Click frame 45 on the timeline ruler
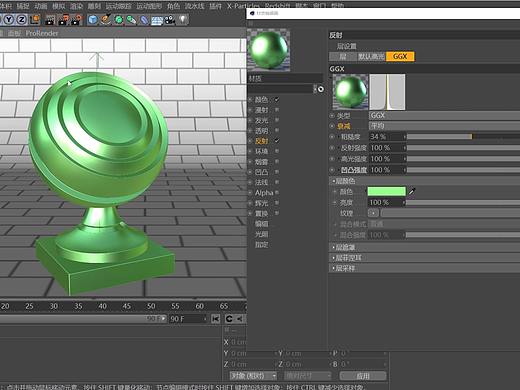 (126, 306)
